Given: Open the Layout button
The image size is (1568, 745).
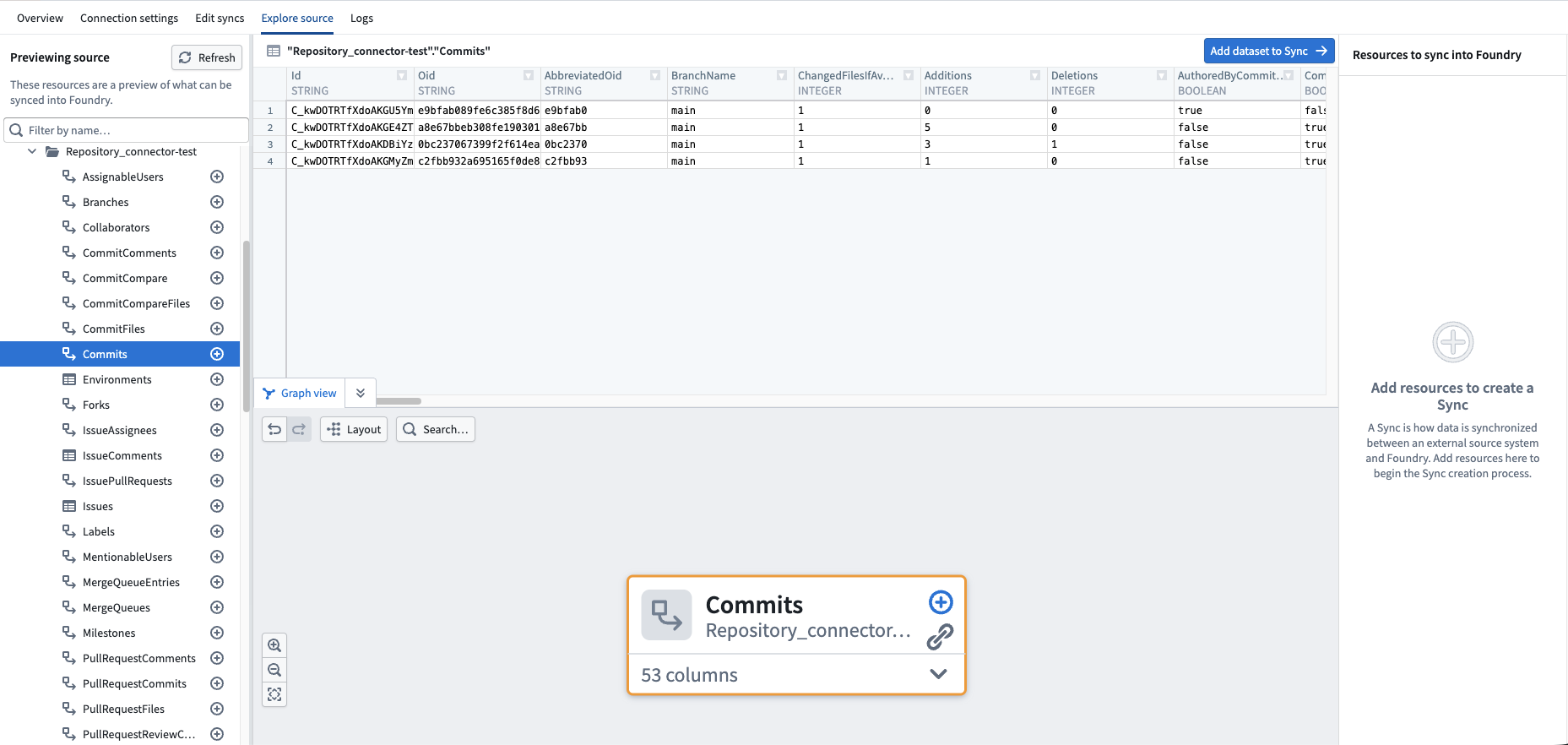Looking at the screenshot, I should point(354,429).
